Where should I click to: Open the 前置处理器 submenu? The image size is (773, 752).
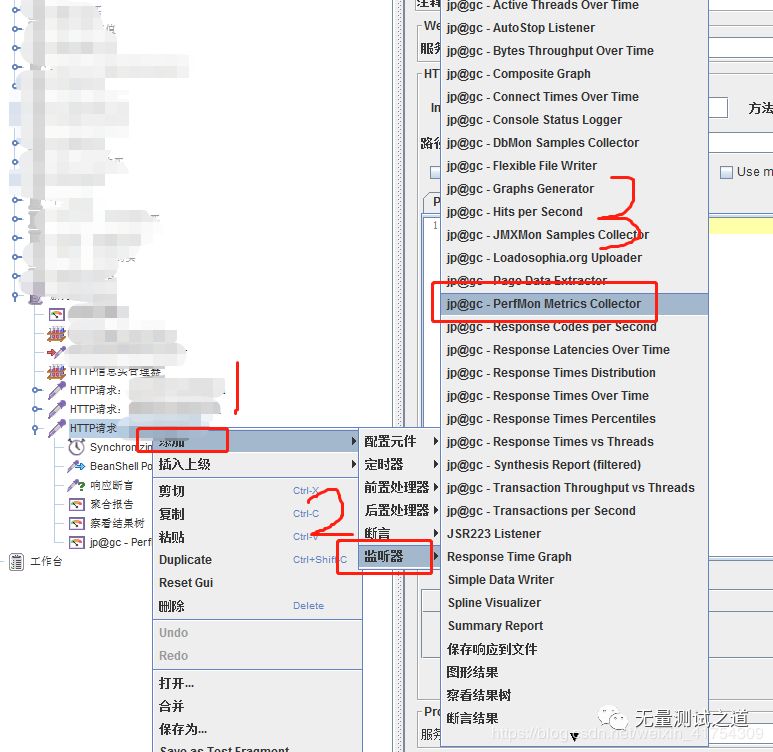point(401,487)
